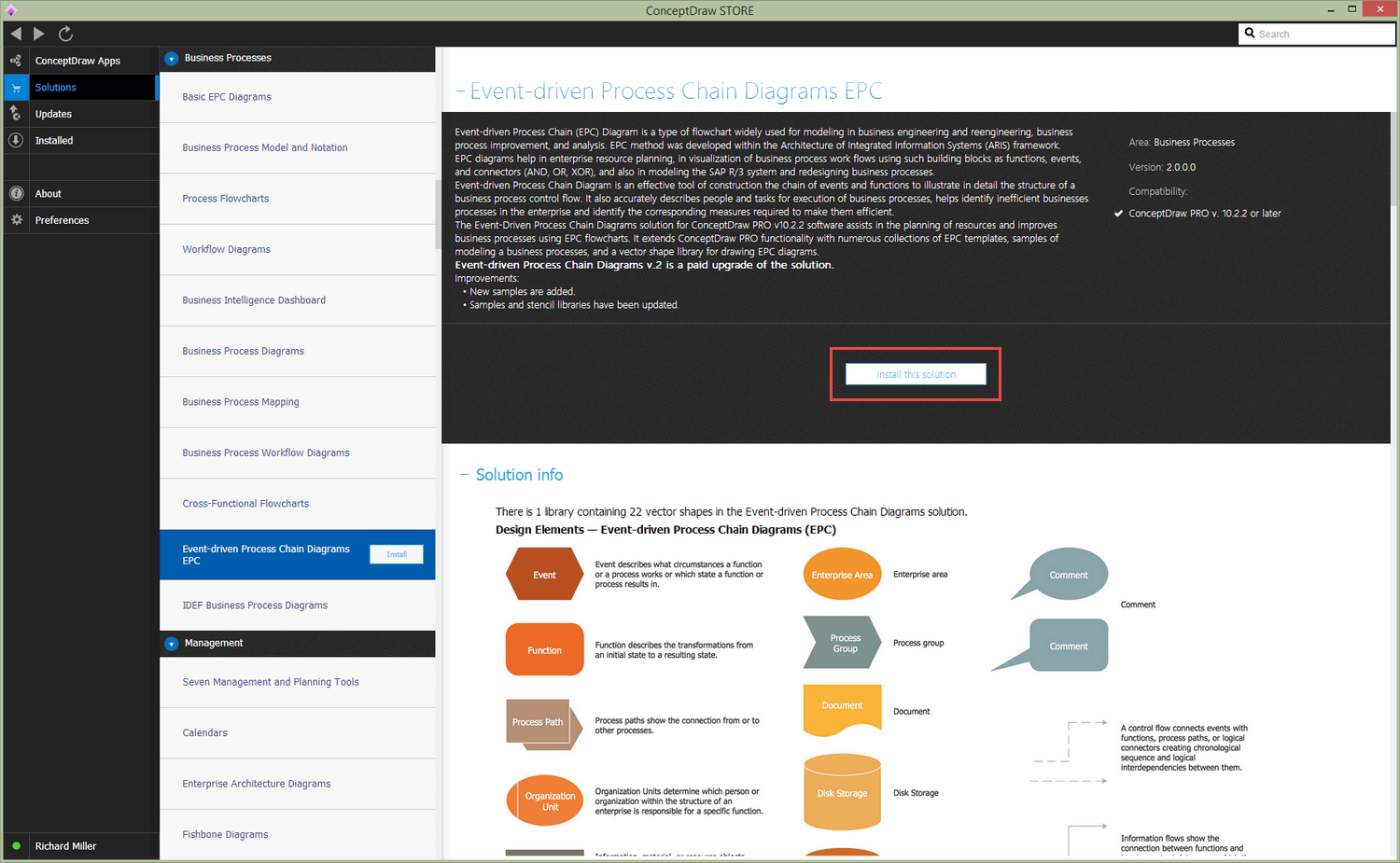Click the search magnifier icon
Screen dimensions: 1400x863
(1250, 33)
